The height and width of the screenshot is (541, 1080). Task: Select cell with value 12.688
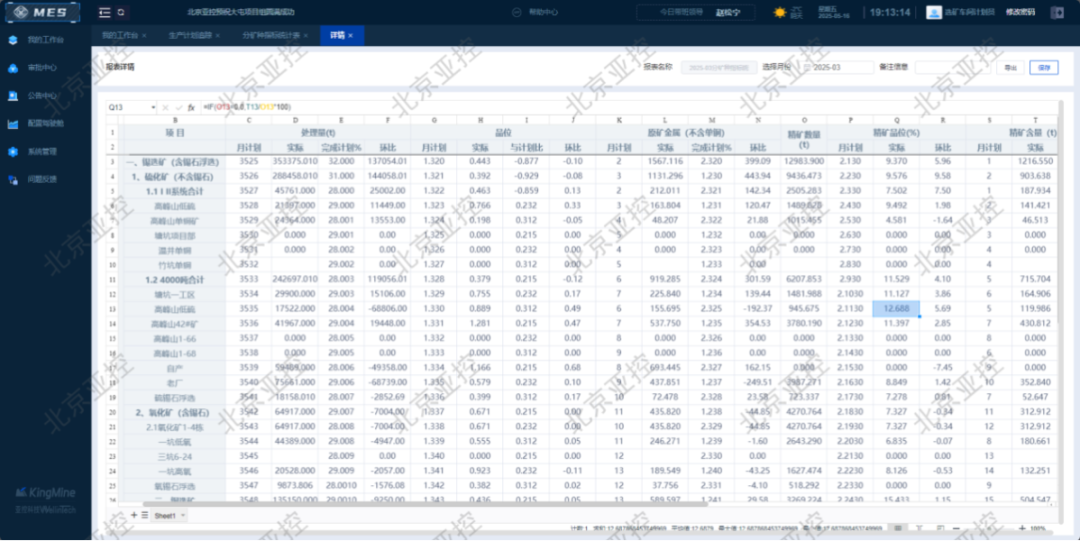click(896, 309)
